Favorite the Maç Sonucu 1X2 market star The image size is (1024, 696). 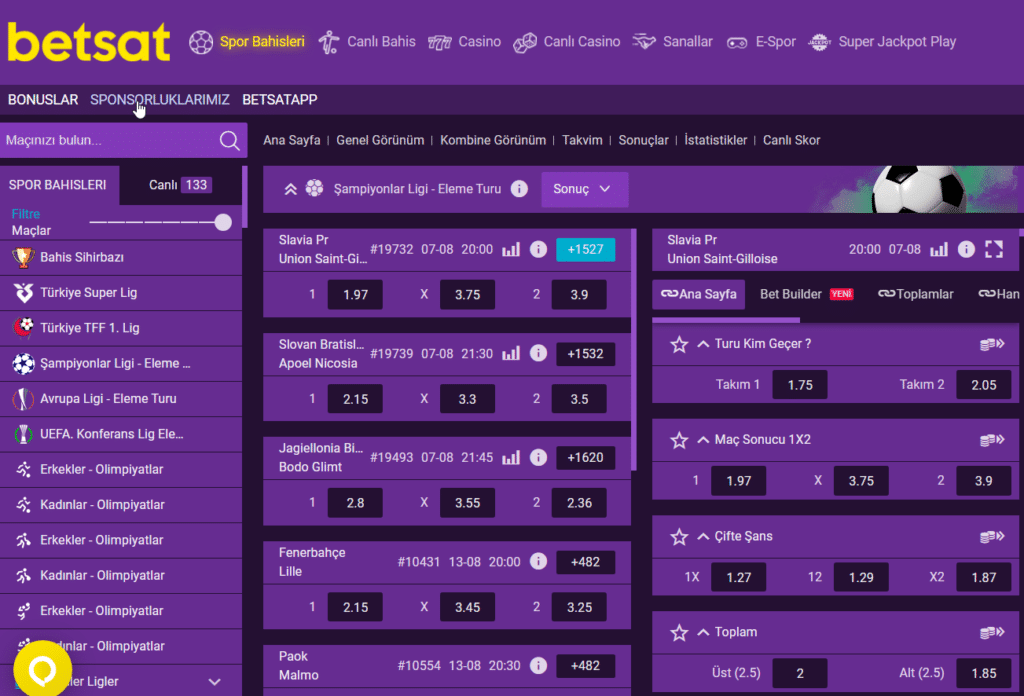click(x=679, y=440)
